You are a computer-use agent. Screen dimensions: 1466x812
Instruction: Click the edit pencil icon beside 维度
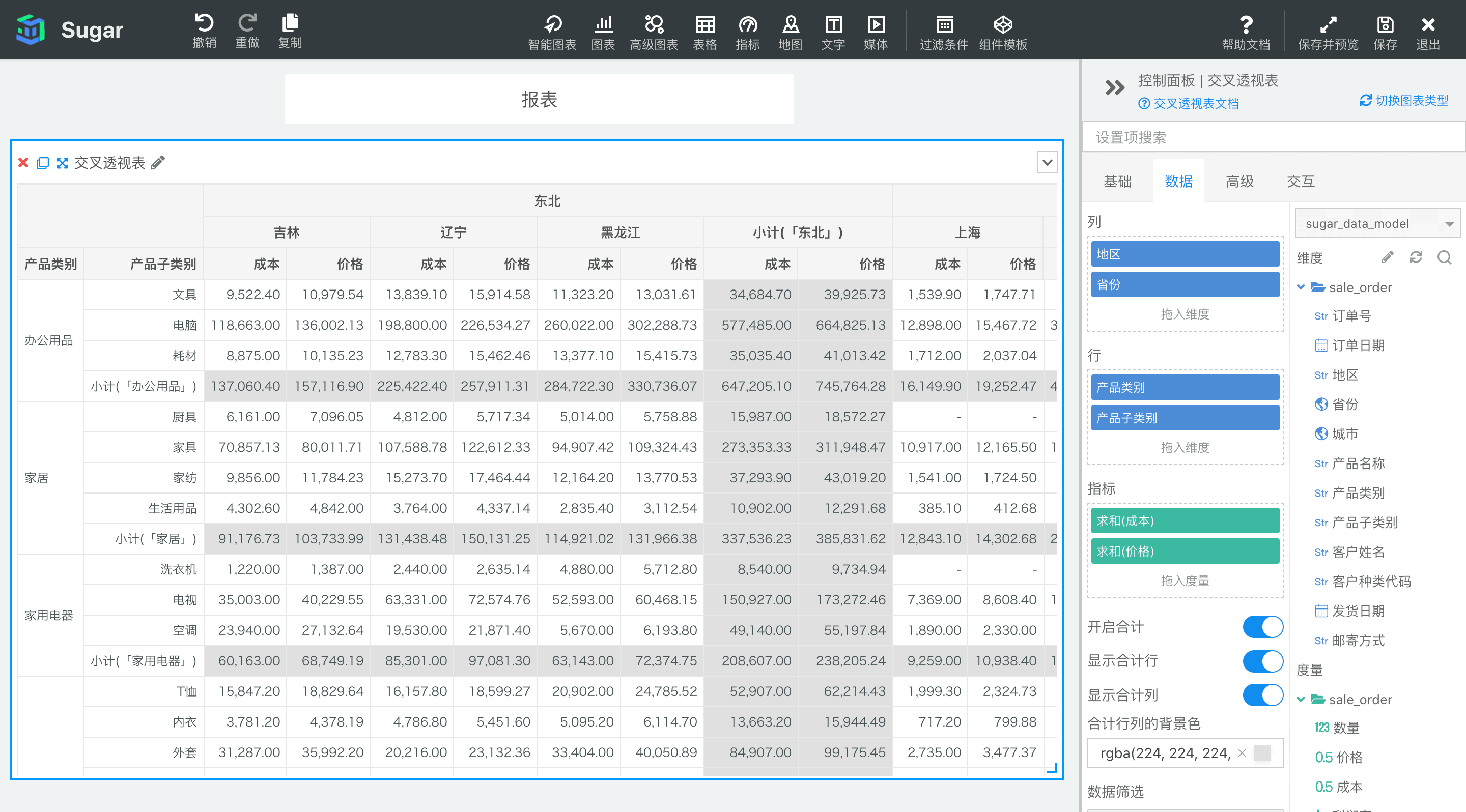click(1387, 257)
